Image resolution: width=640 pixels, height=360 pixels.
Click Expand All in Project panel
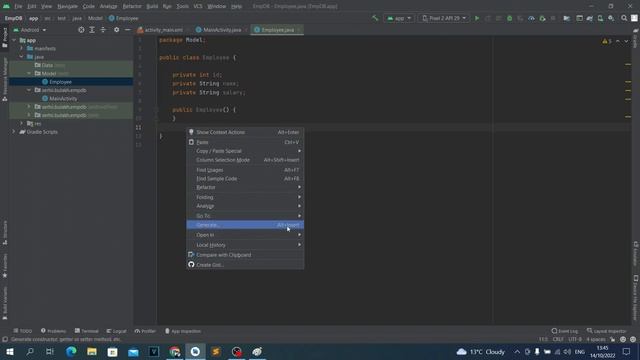coord(92,30)
